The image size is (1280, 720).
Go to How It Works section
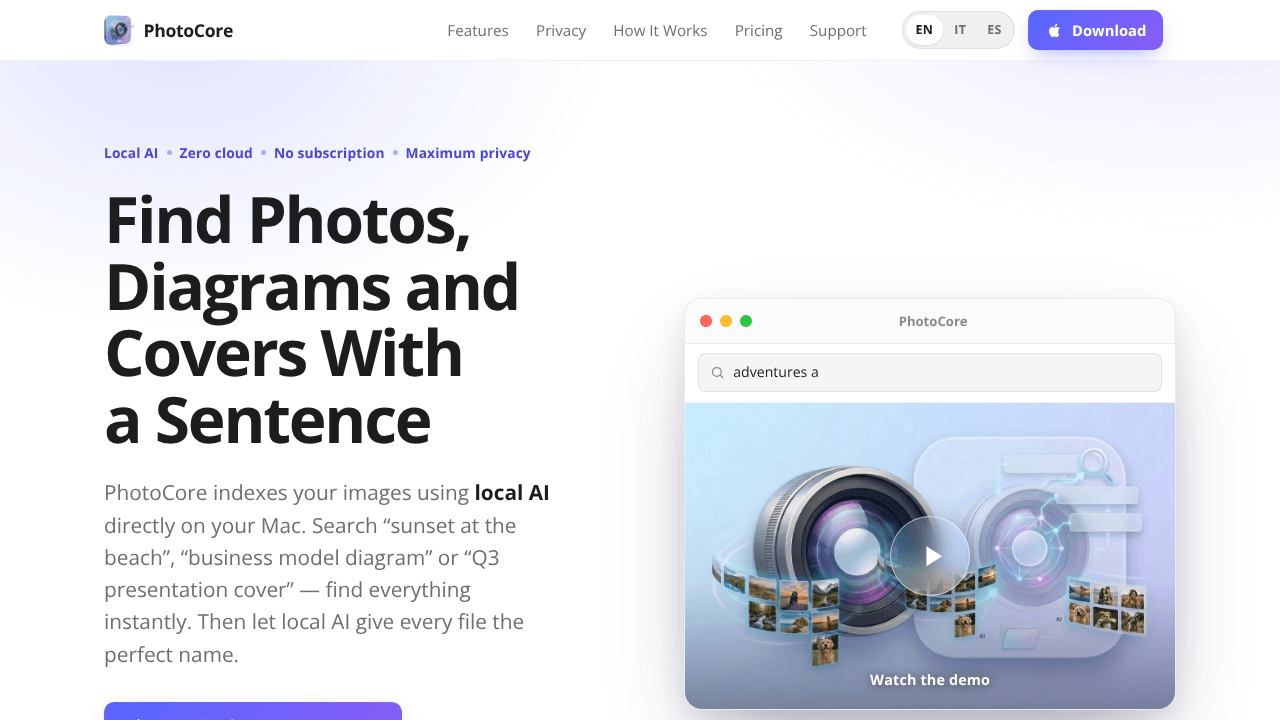[x=660, y=31]
